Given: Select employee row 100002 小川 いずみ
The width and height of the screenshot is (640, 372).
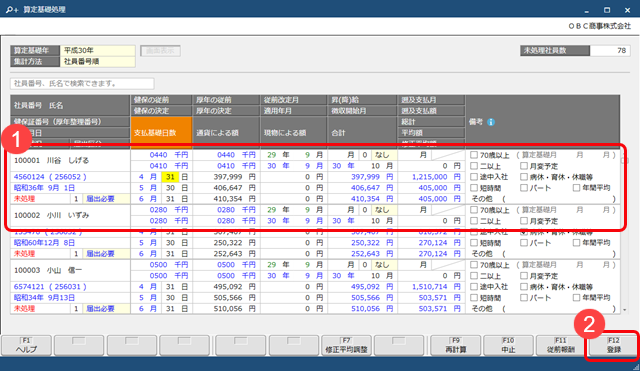Looking at the screenshot, I should point(71,215).
